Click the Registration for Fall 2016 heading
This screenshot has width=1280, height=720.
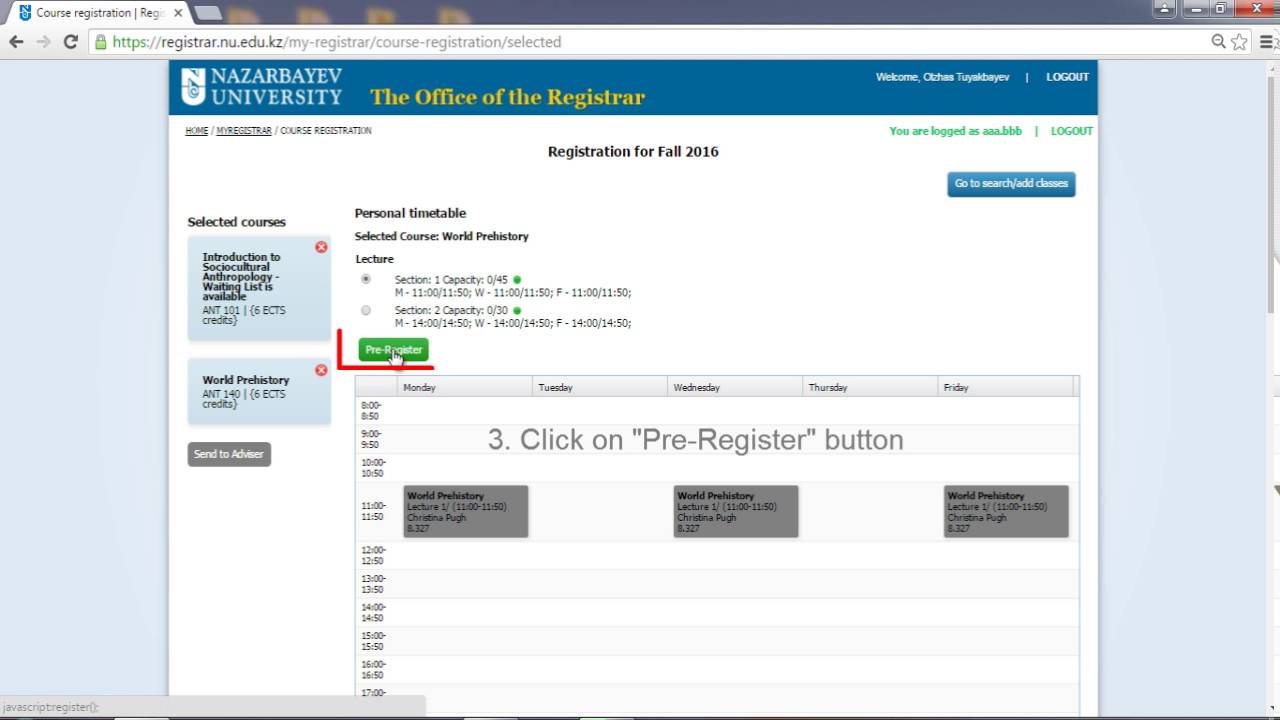(x=633, y=152)
